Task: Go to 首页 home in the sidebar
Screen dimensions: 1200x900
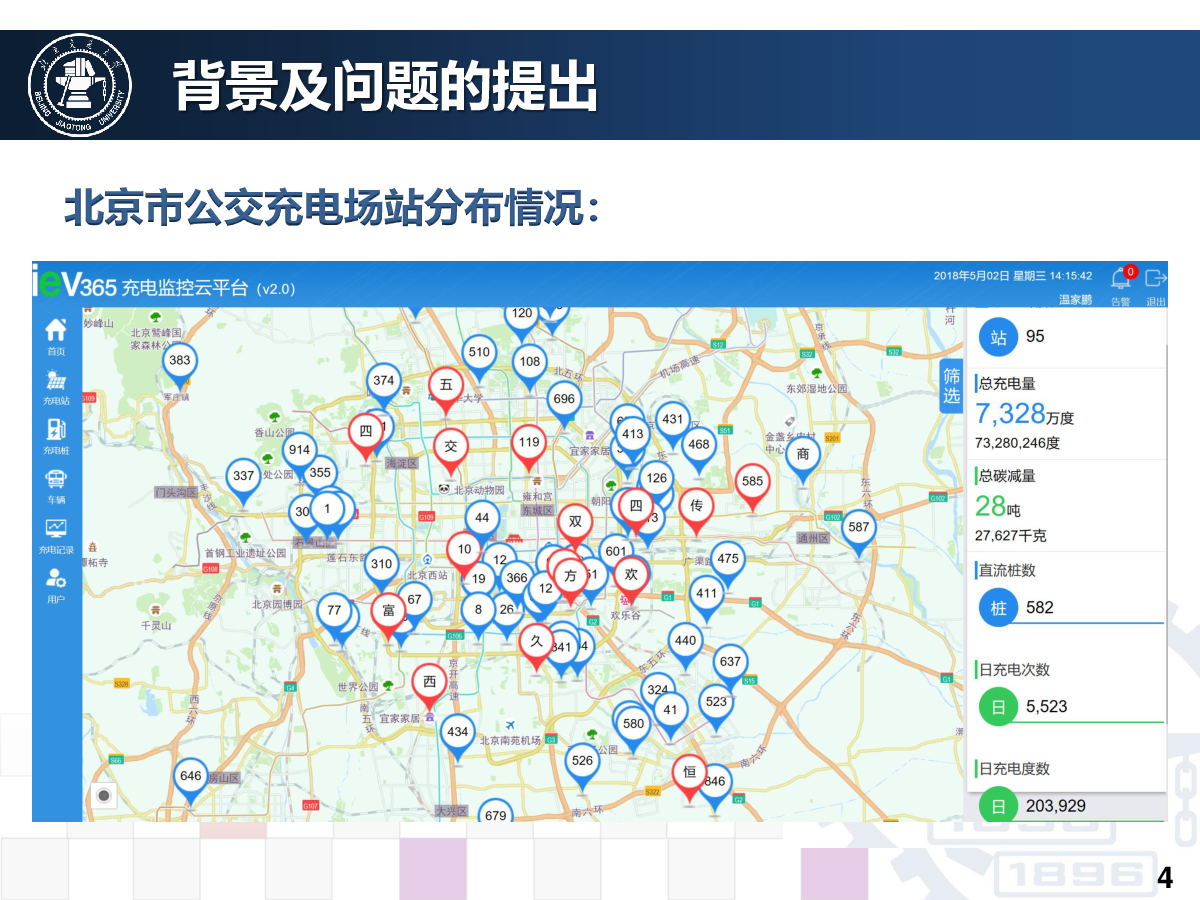Action: pyautogui.click(x=56, y=336)
